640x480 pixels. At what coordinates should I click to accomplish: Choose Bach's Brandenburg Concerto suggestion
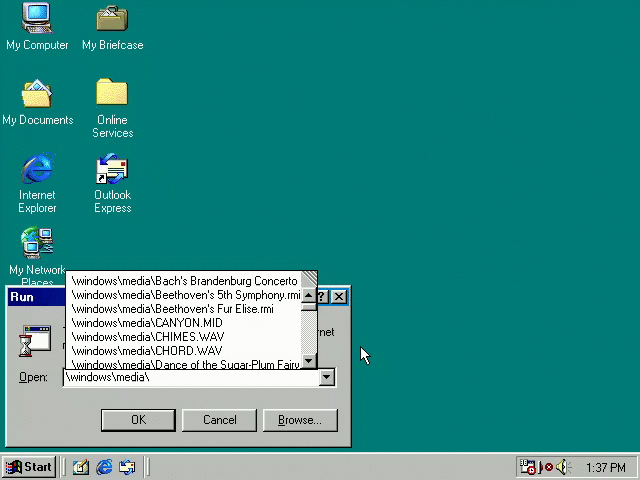pos(184,281)
